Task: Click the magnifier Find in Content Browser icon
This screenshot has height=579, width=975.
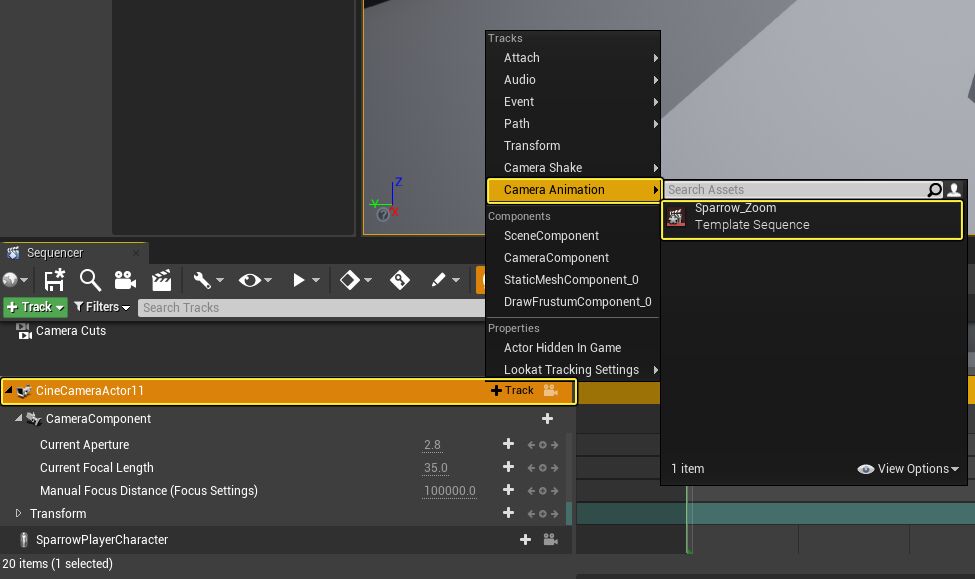Action: click(x=90, y=281)
